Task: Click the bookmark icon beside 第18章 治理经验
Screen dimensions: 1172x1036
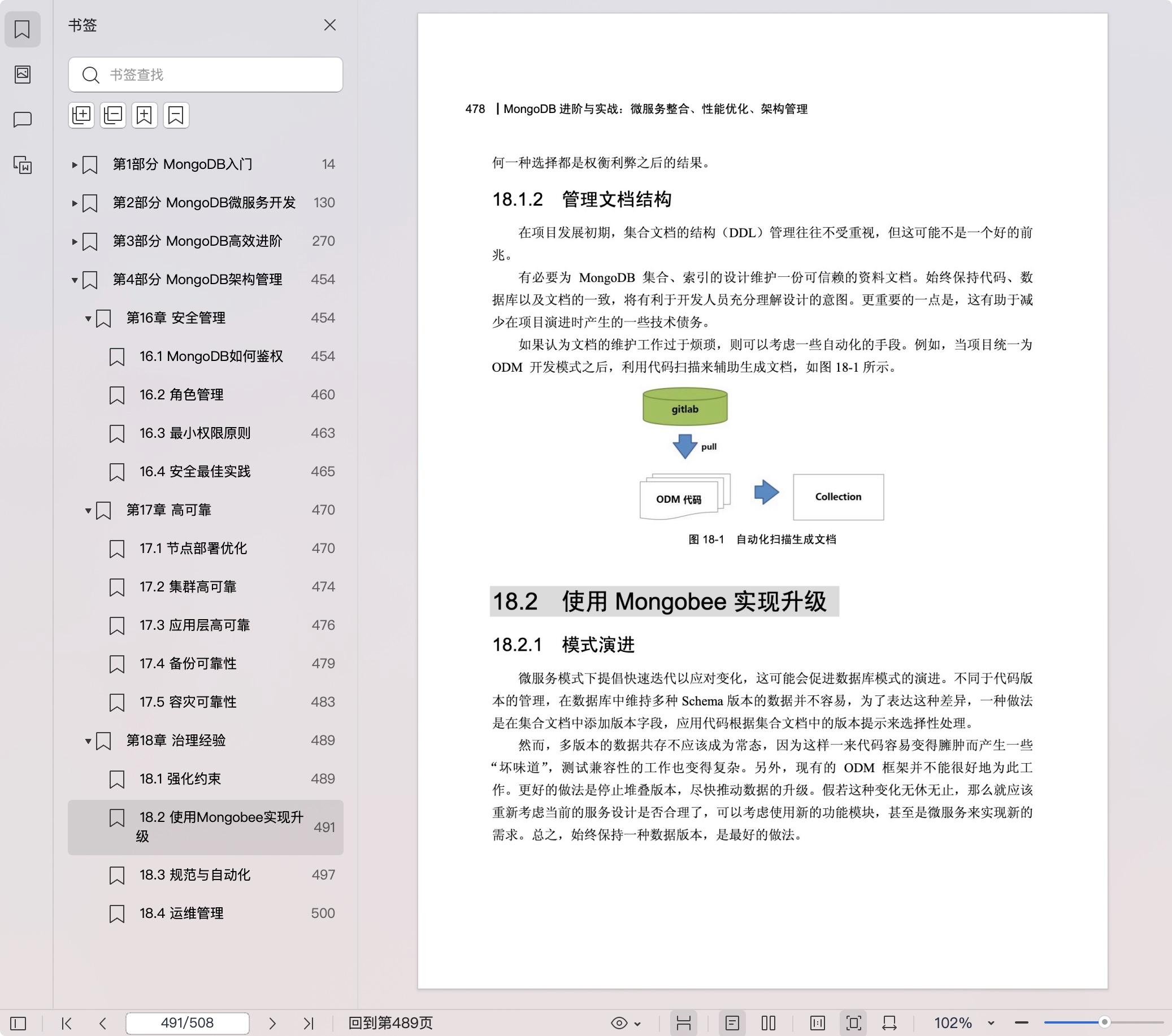Action: [x=103, y=741]
